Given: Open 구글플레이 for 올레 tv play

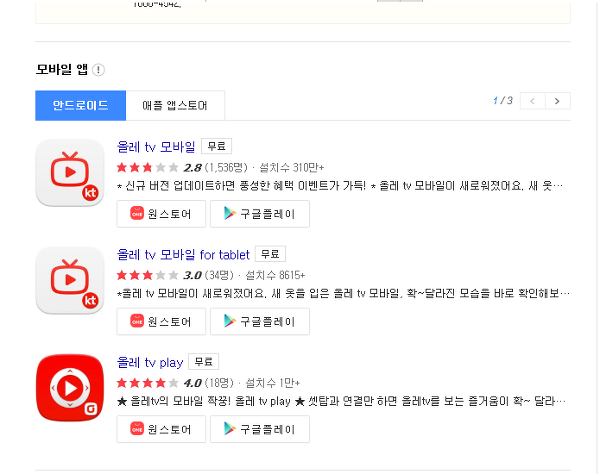Looking at the screenshot, I should tap(260, 429).
